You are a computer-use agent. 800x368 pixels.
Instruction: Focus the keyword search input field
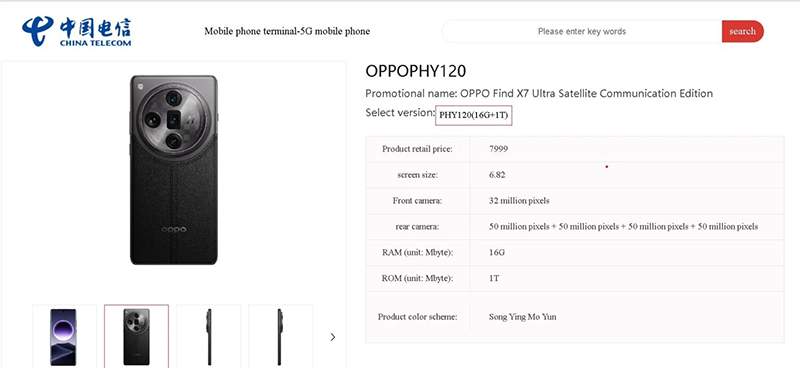pyautogui.click(x=582, y=31)
